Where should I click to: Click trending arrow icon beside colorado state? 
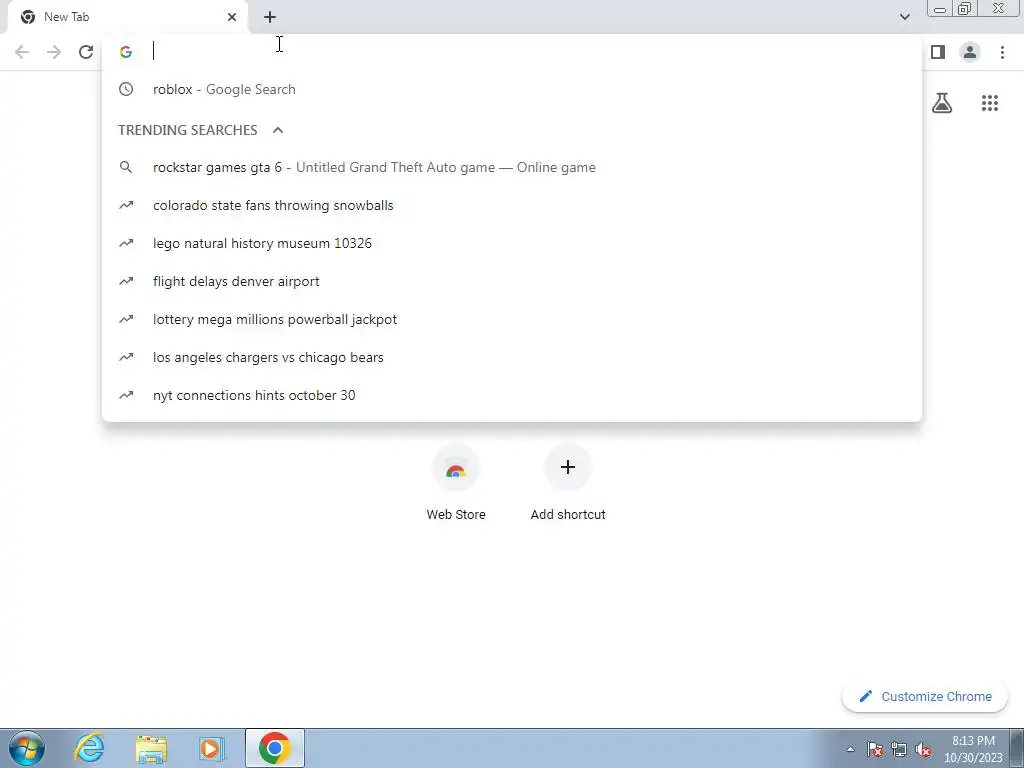point(126,205)
